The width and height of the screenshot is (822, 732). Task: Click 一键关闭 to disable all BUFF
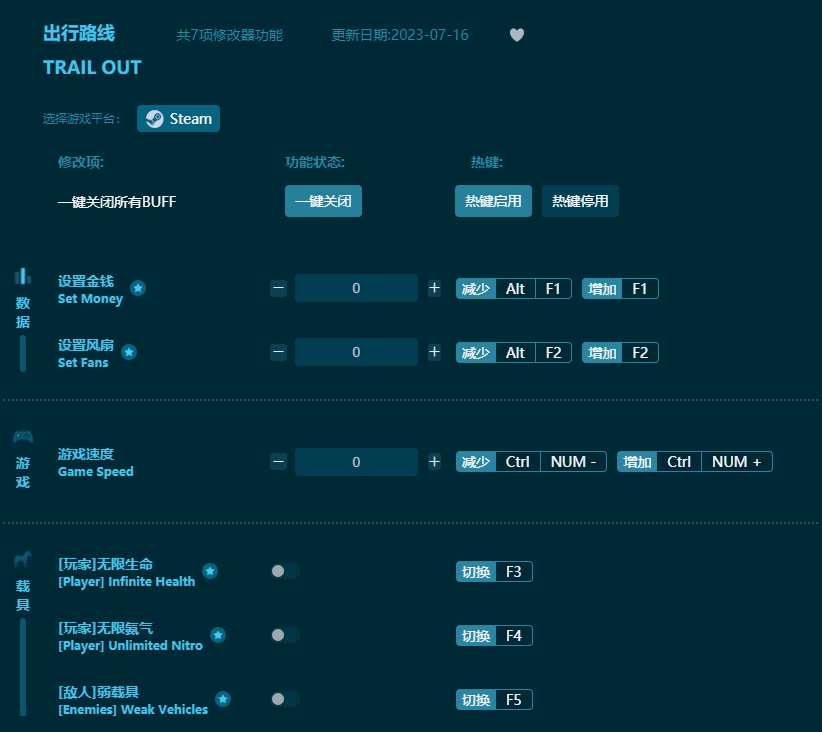[x=323, y=200]
